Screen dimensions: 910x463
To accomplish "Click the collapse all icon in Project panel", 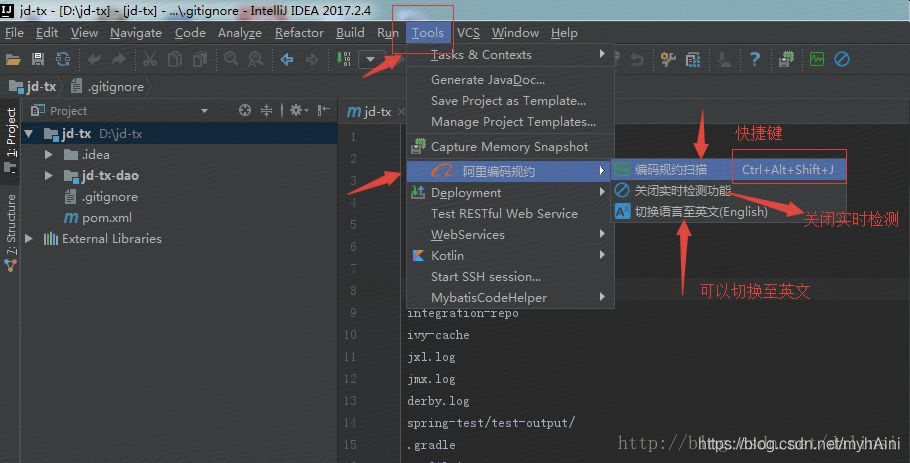I will point(266,110).
